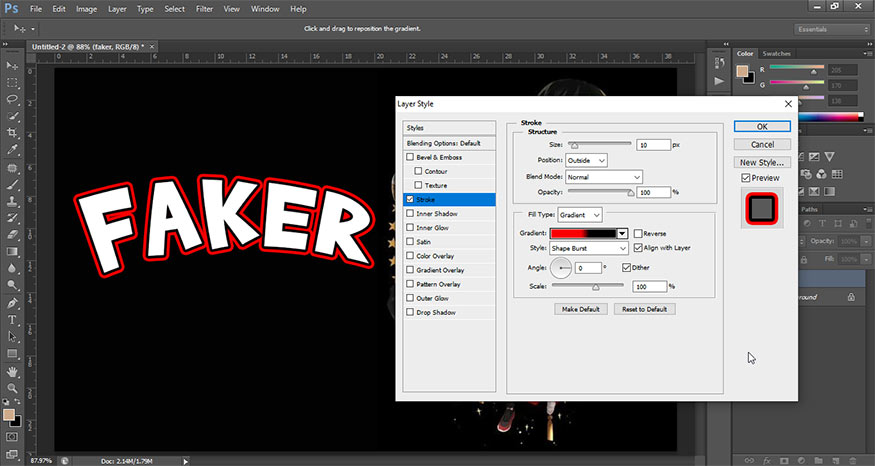875x466 pixels.
Task: Click the Make Default button
Action: tap(580, 309)
